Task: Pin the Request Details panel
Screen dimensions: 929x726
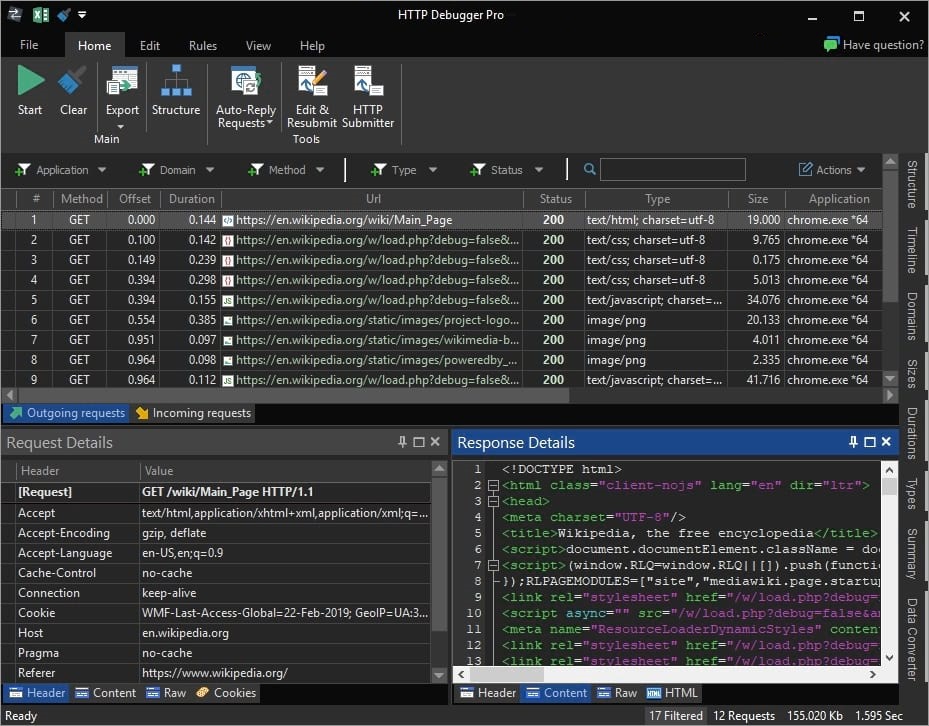Action: pos(402,442)
